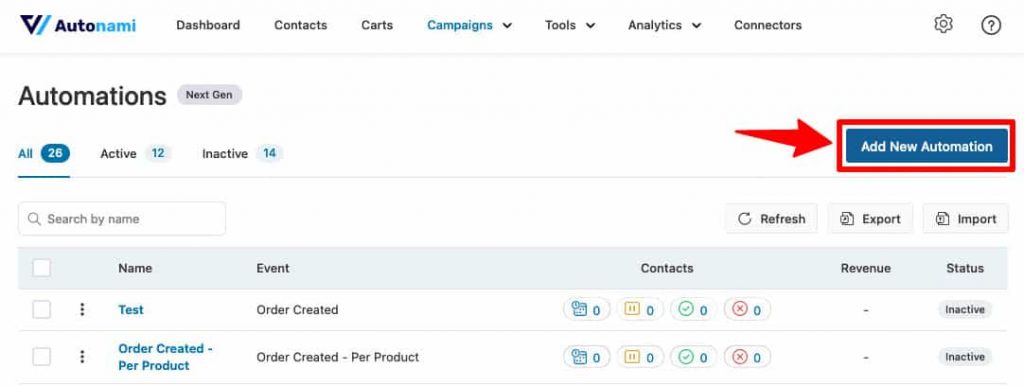The image size is (1024, 386).
Task: Switch to the Active tab
Action: (135, 154)
